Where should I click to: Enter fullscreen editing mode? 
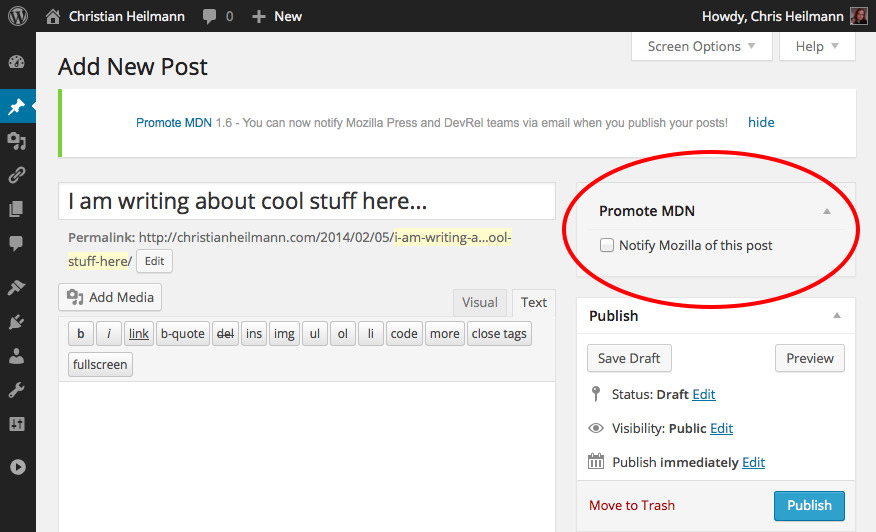click(x=101, y=364)
